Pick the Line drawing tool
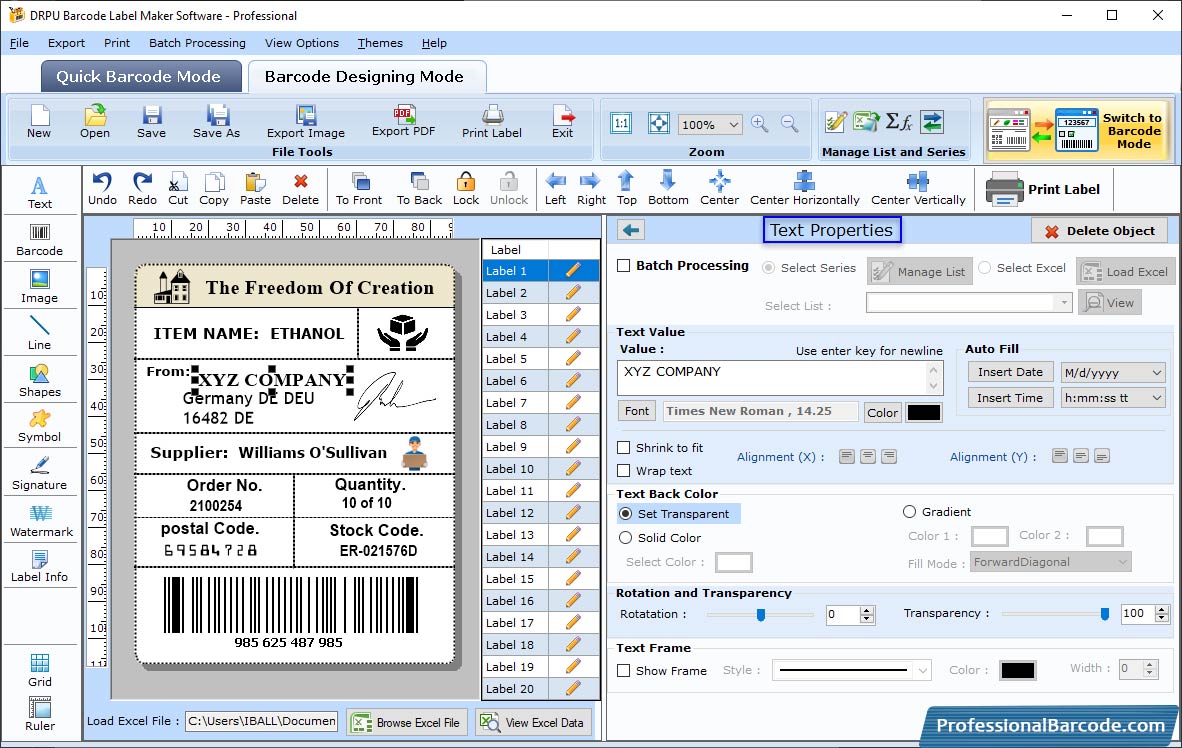Image resolution: width=1182 pixels, height=748 pixels. click(39, 333)
